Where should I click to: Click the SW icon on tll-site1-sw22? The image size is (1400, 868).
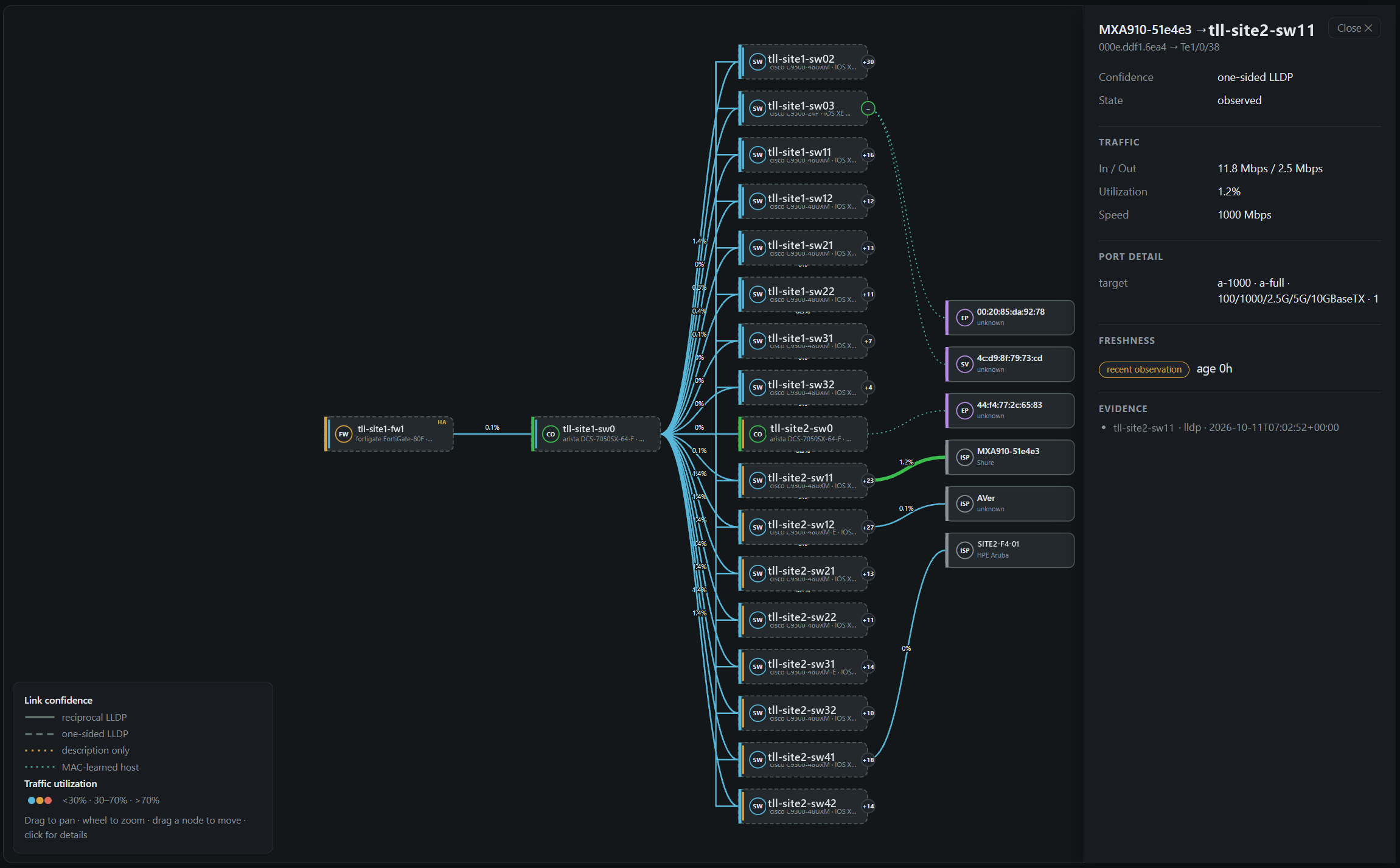[x=757, y=294]
